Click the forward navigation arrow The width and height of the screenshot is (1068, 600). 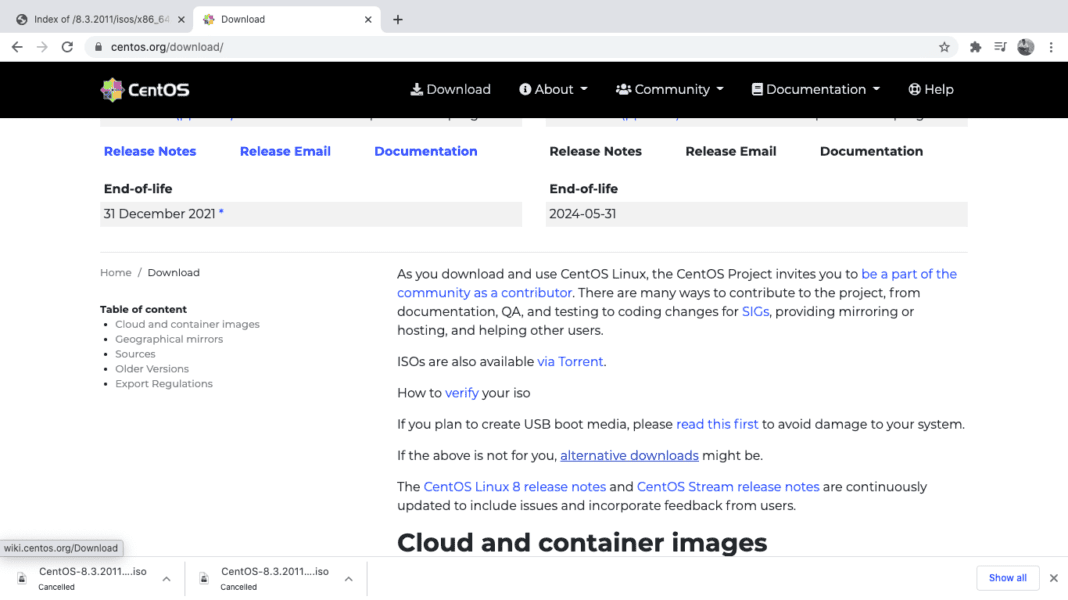click(41, 46)
